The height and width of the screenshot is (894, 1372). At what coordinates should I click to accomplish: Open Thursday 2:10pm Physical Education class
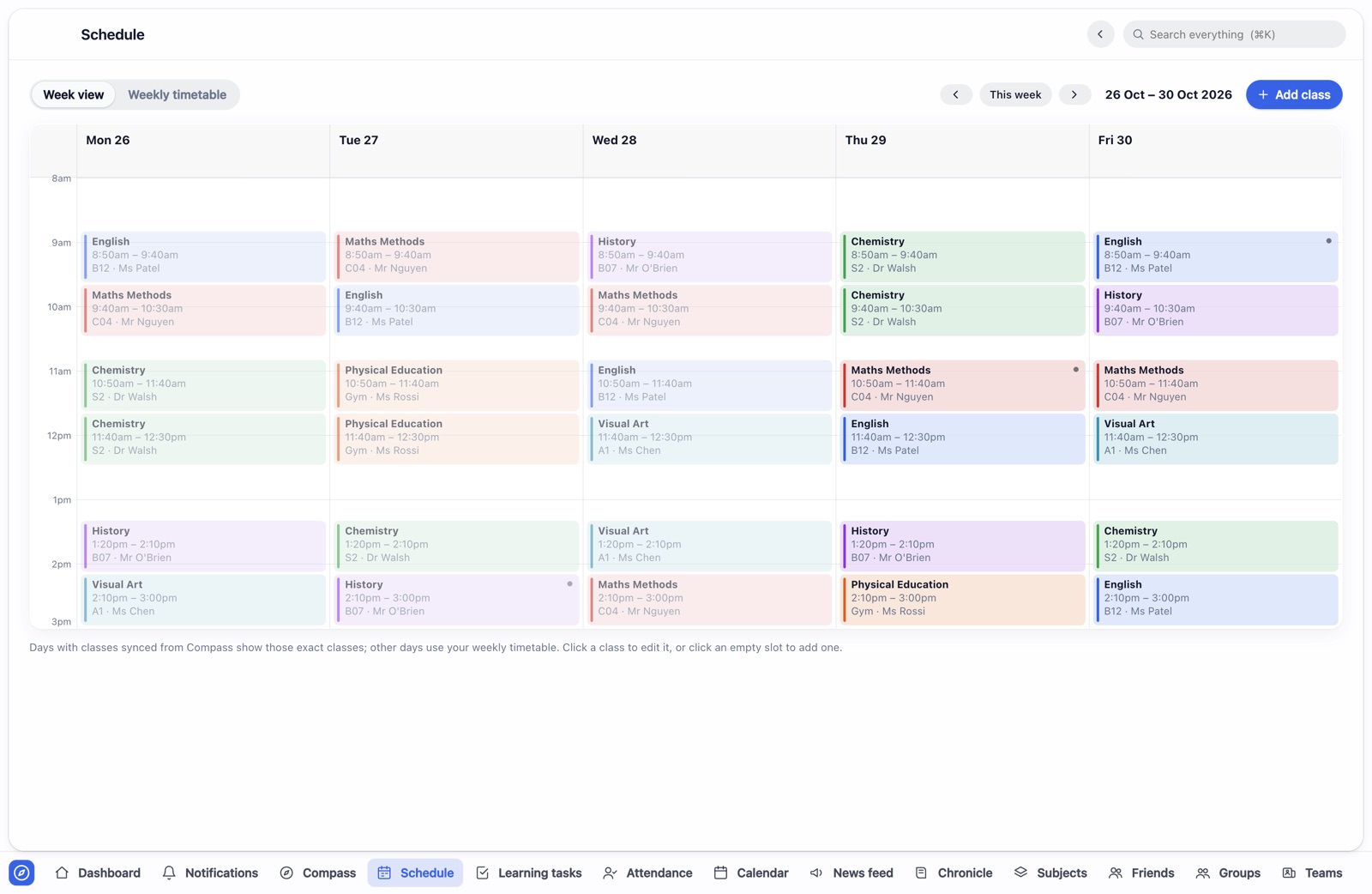[963, 599]
